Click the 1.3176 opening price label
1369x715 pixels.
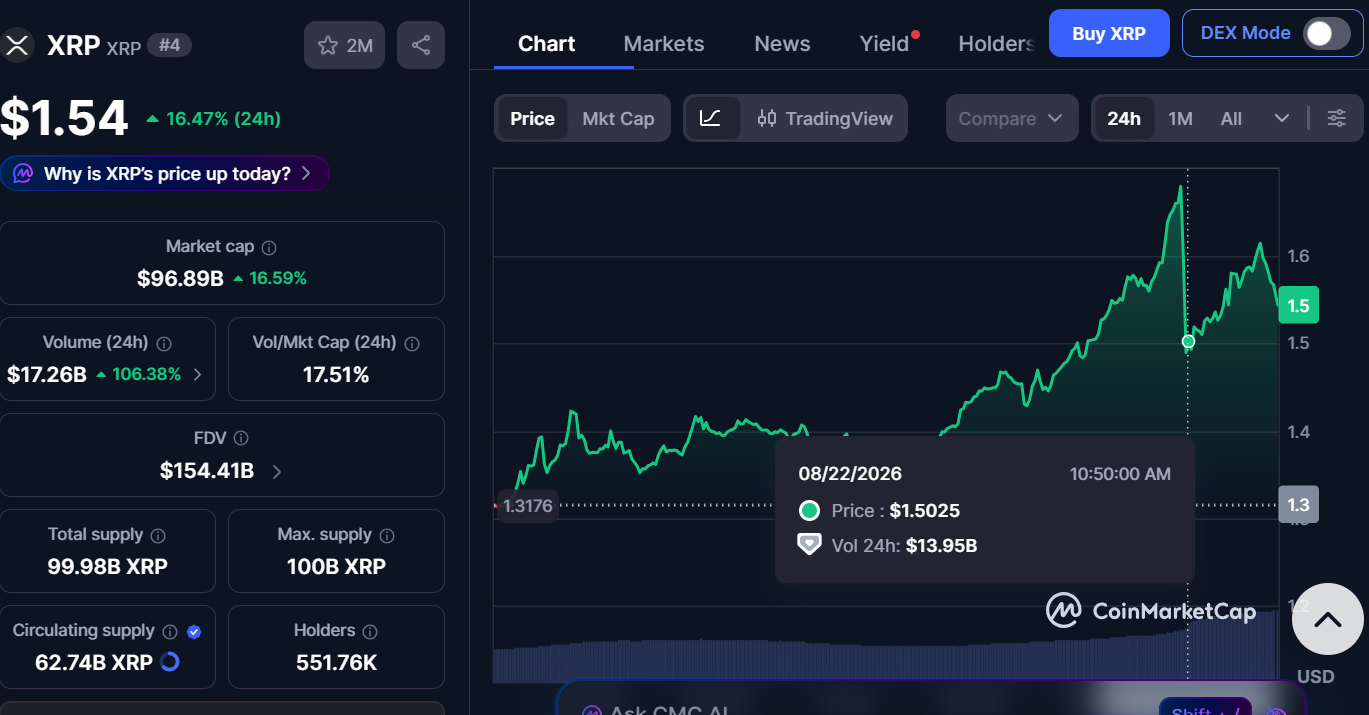(527, 506)
